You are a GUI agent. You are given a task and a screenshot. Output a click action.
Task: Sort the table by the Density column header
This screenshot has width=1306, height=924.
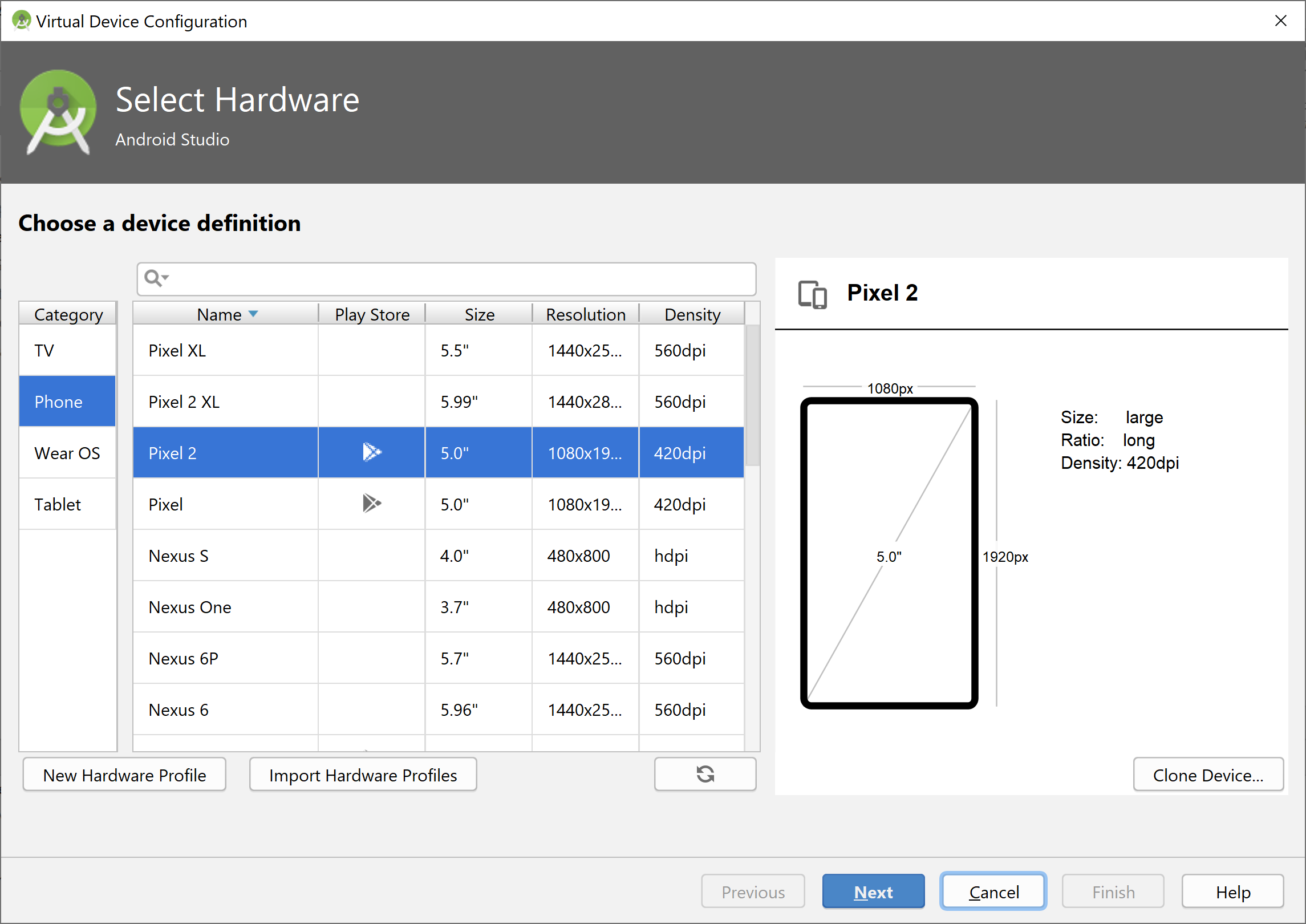click(x=692, y=314)
